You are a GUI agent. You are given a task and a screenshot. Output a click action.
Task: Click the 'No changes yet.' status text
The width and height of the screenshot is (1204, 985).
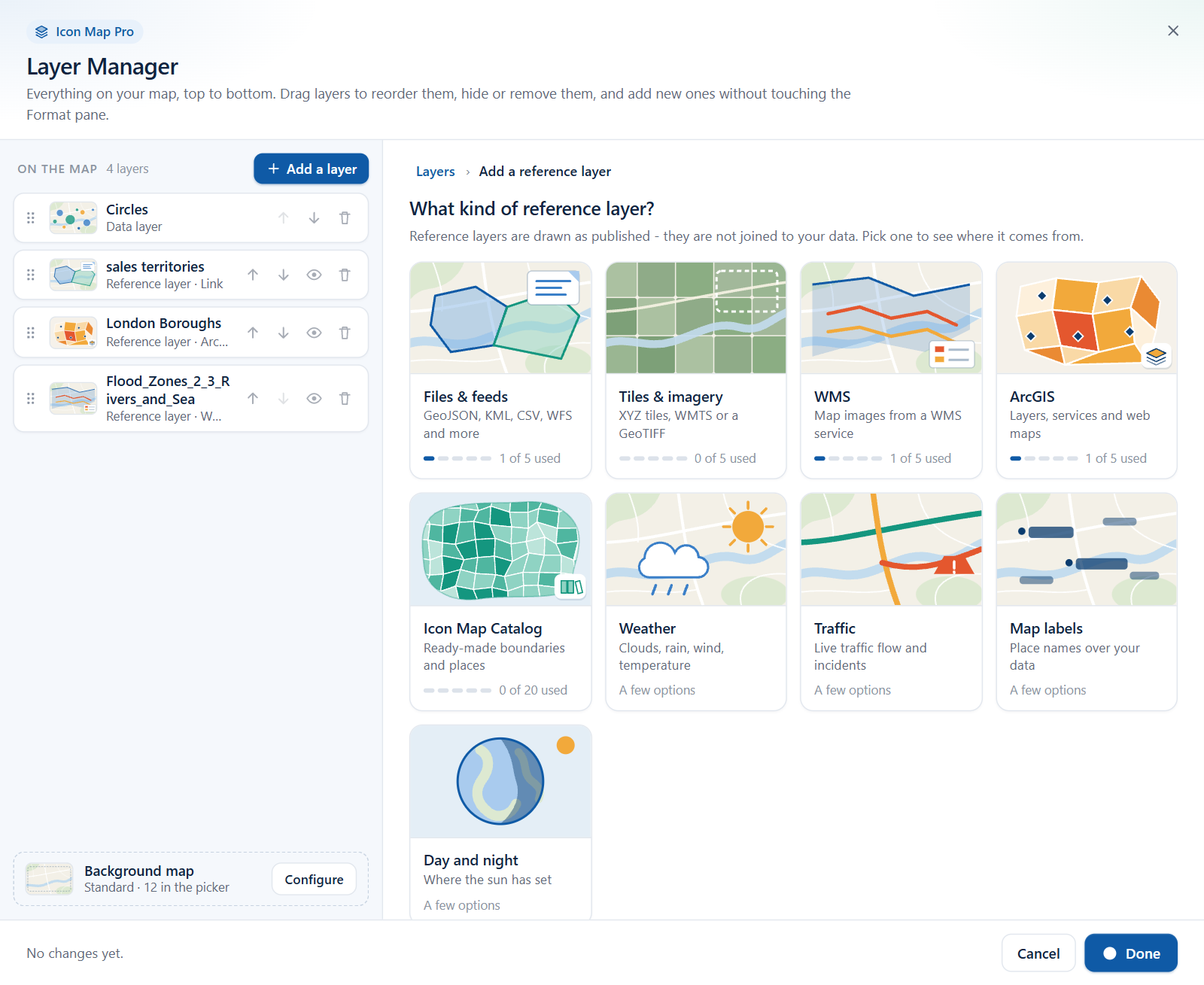point(75,953)
